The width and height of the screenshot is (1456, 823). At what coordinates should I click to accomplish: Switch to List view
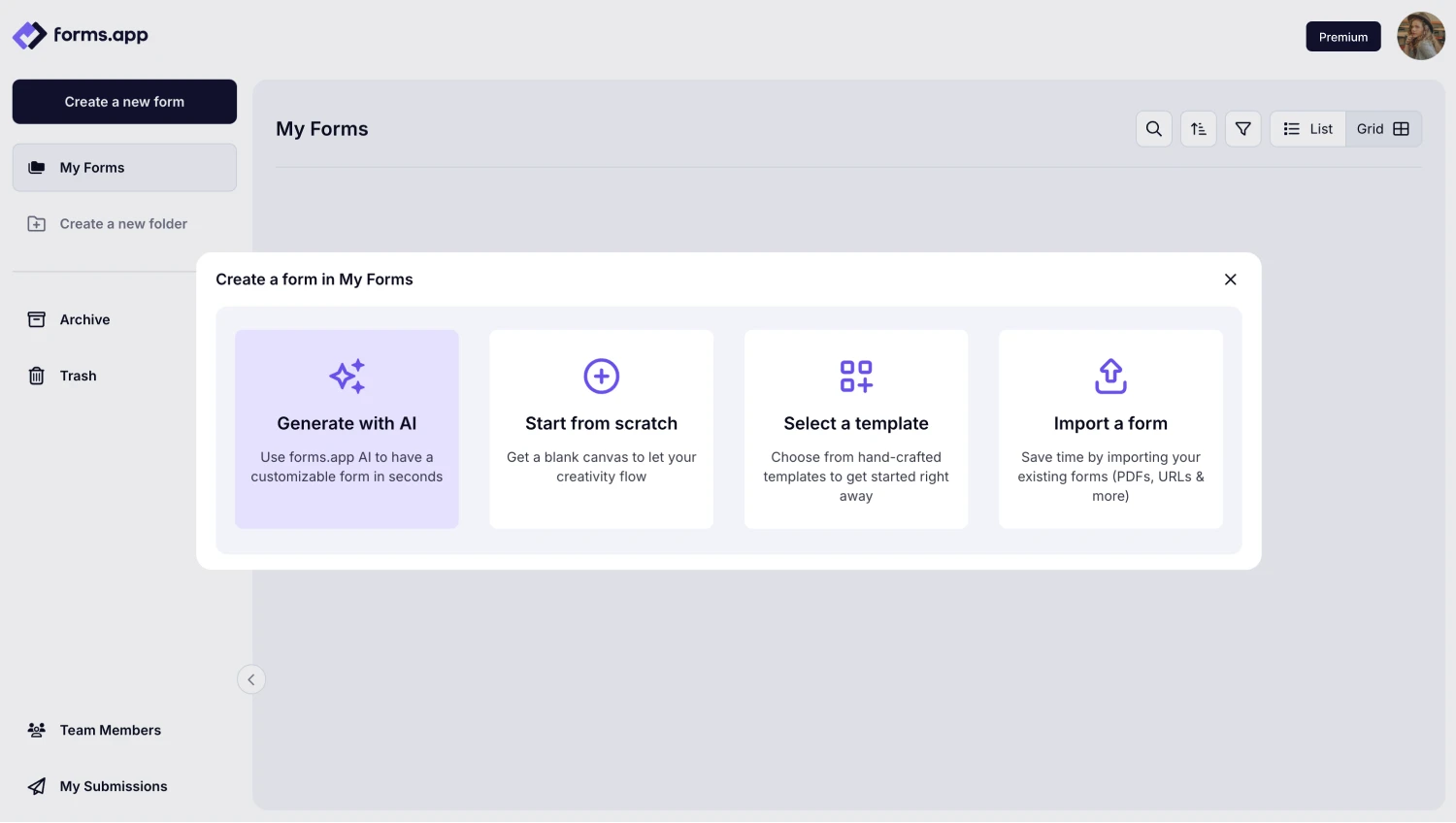(x=1307, y=129)
